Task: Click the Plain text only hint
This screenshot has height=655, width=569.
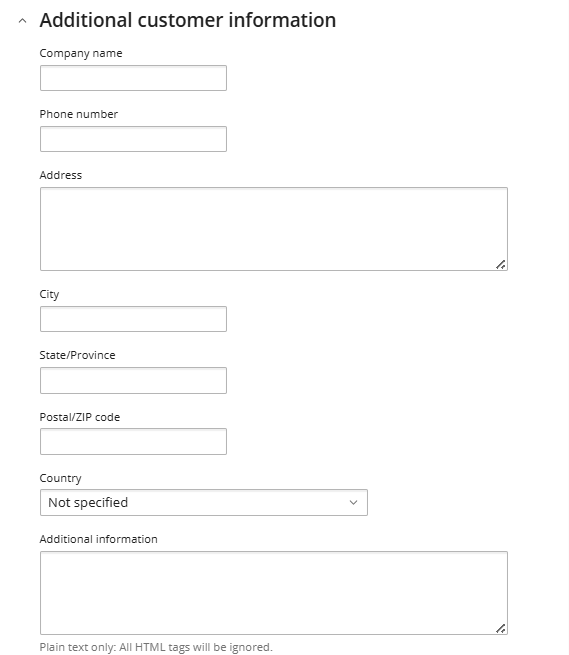Action: 156,647
